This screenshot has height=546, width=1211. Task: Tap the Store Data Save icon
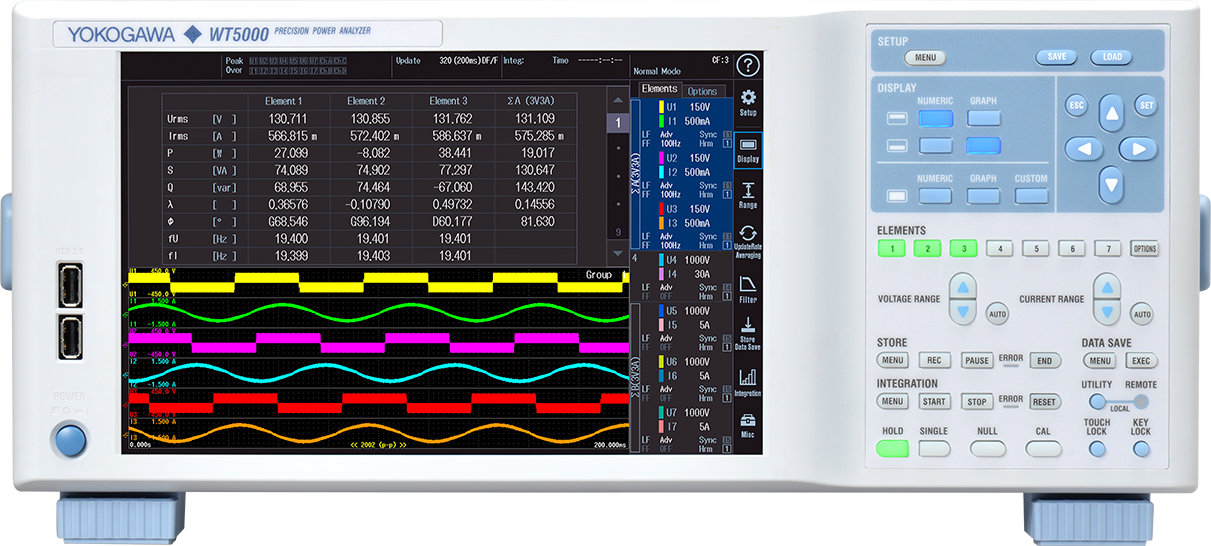click(x=747, y=335)
